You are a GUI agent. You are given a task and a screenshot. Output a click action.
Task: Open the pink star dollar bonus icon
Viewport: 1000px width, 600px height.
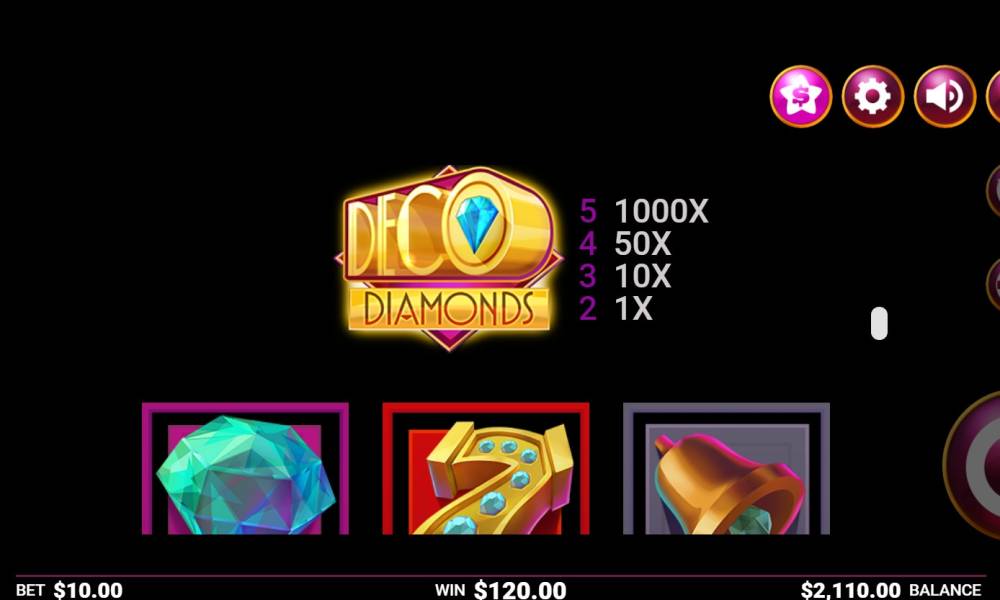pos(800,96)
